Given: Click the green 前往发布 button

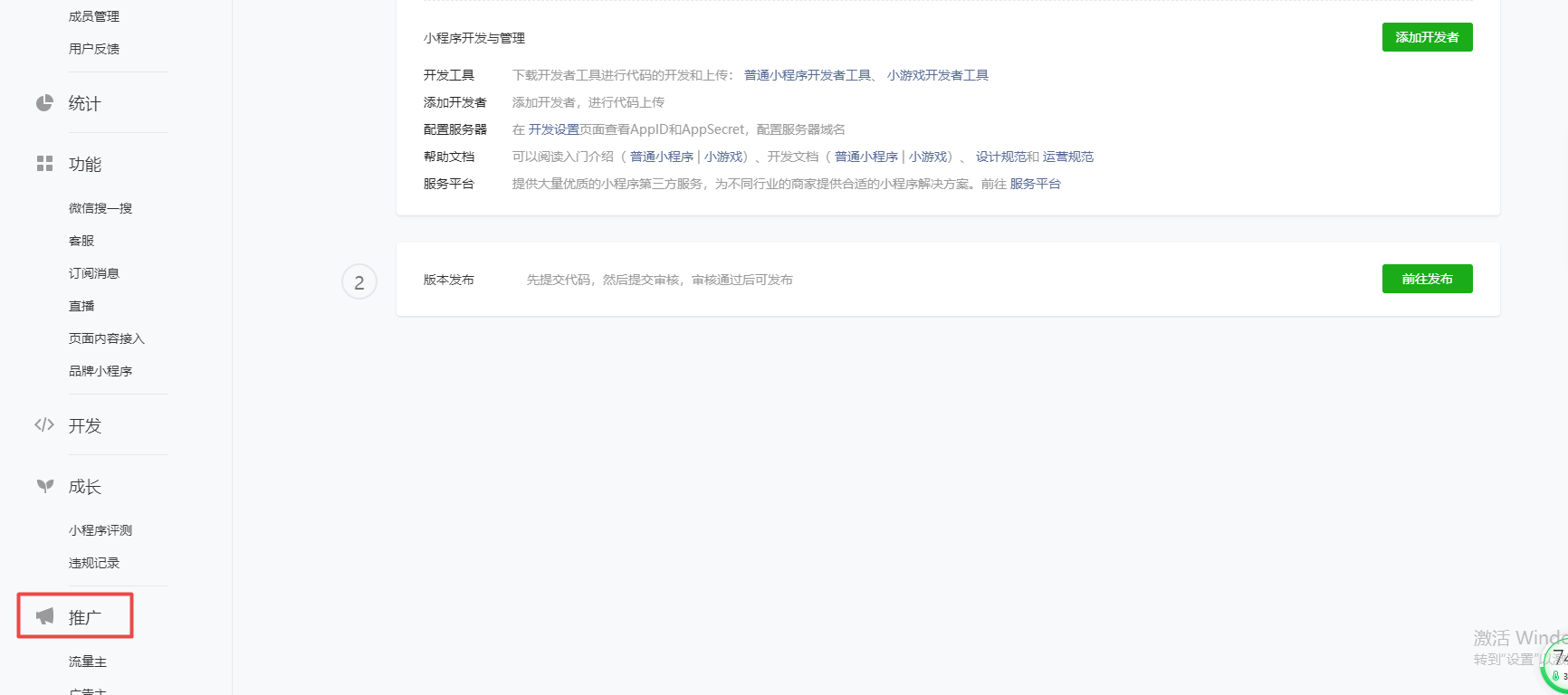Looking at the screenshot, I should pos(1427,279).
